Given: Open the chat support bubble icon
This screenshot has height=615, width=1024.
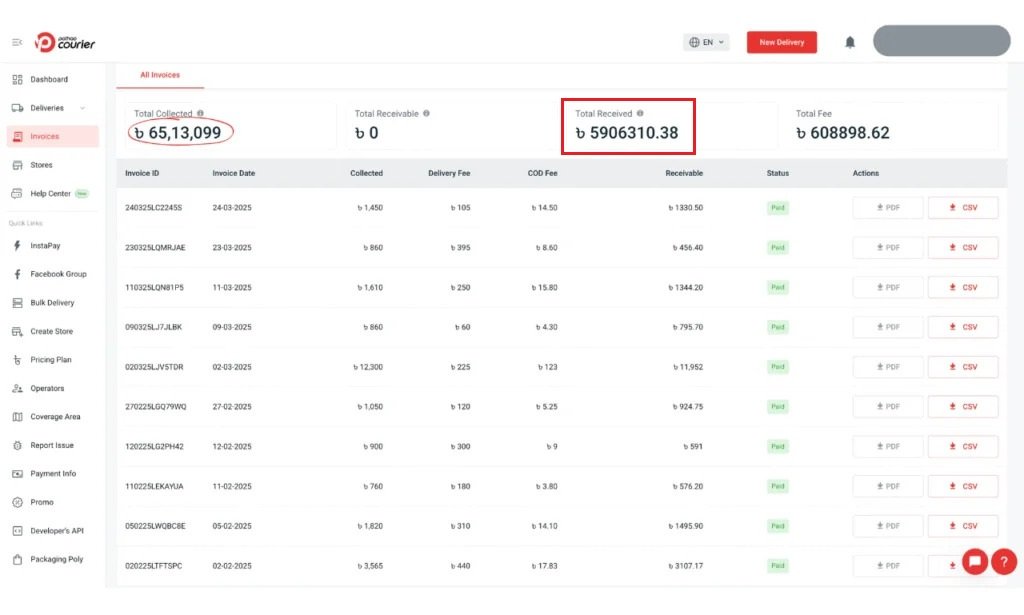Looking at the screenshot, I should point(975,561).
